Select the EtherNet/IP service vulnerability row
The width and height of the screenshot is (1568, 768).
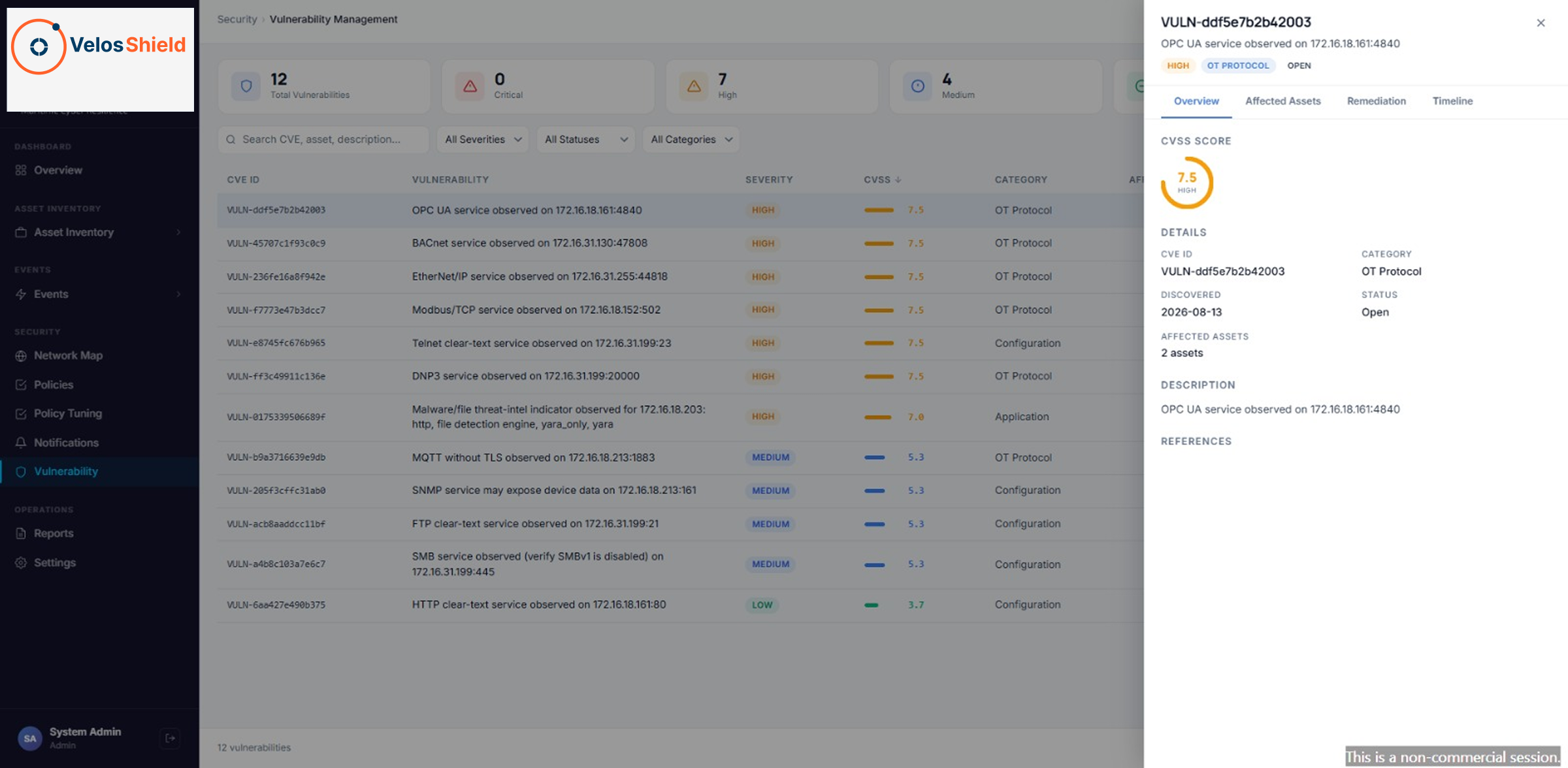pyautogui.click(x=680, y=277)
